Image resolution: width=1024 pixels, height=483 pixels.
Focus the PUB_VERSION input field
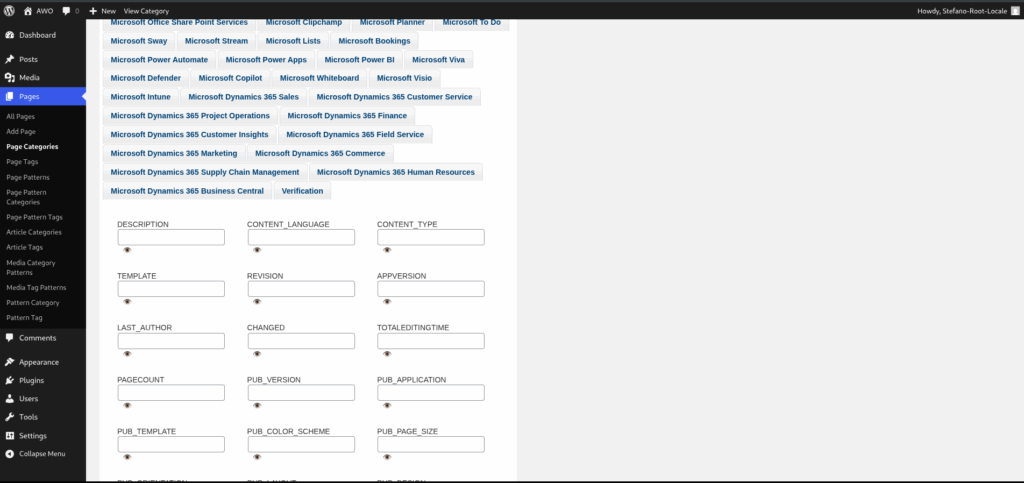click(x=301, y=392)
